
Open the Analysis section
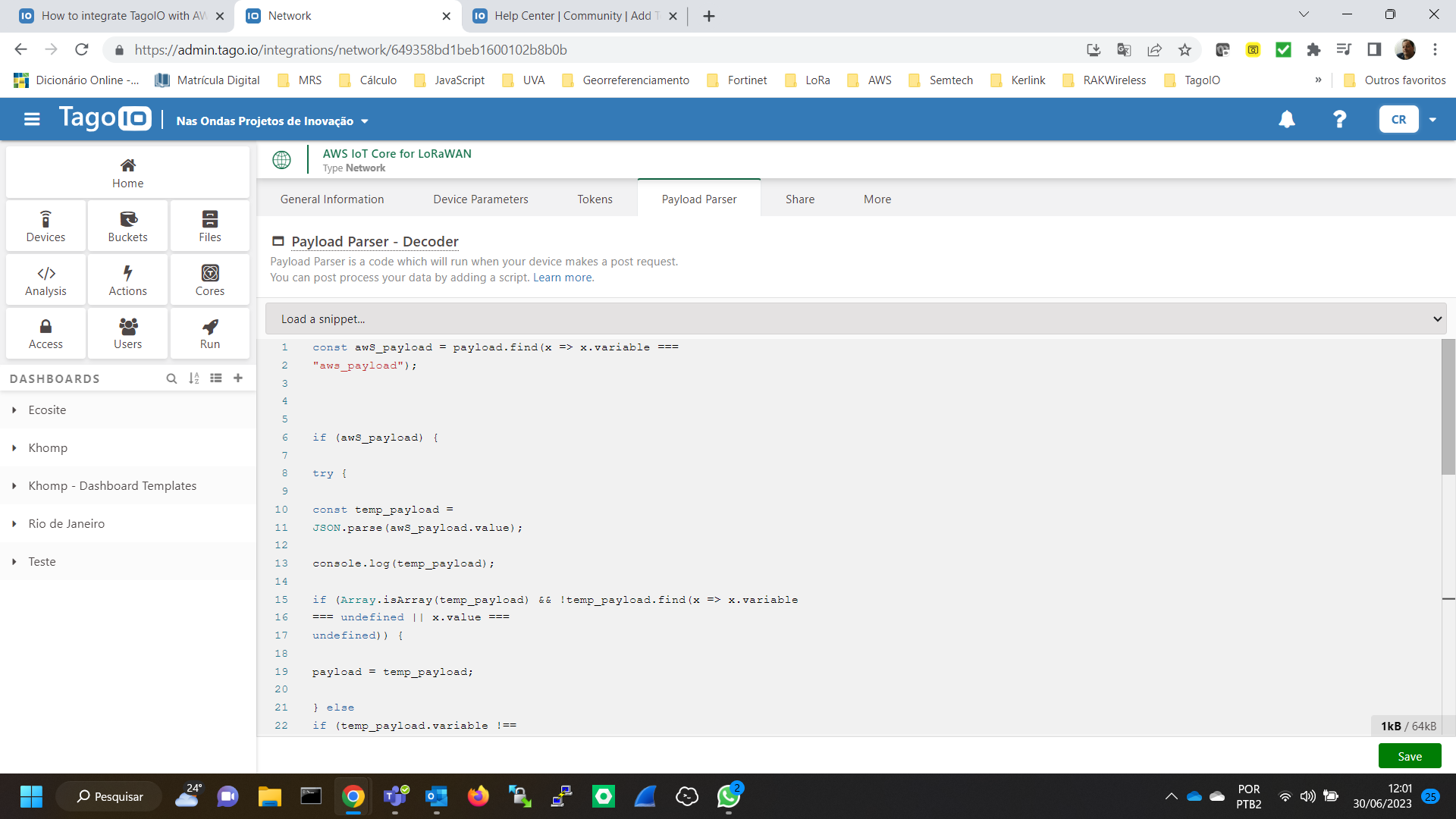pos(45,280)
